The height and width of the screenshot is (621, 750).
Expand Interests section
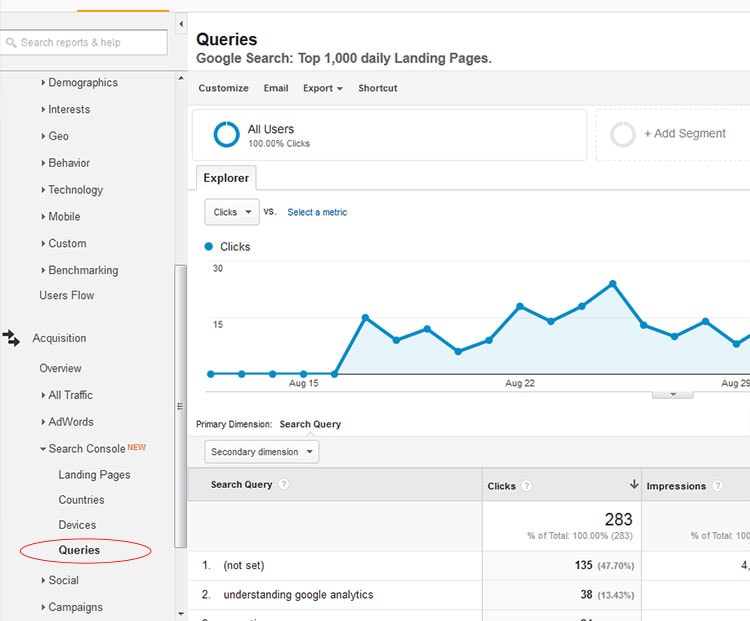coord(66,110)
